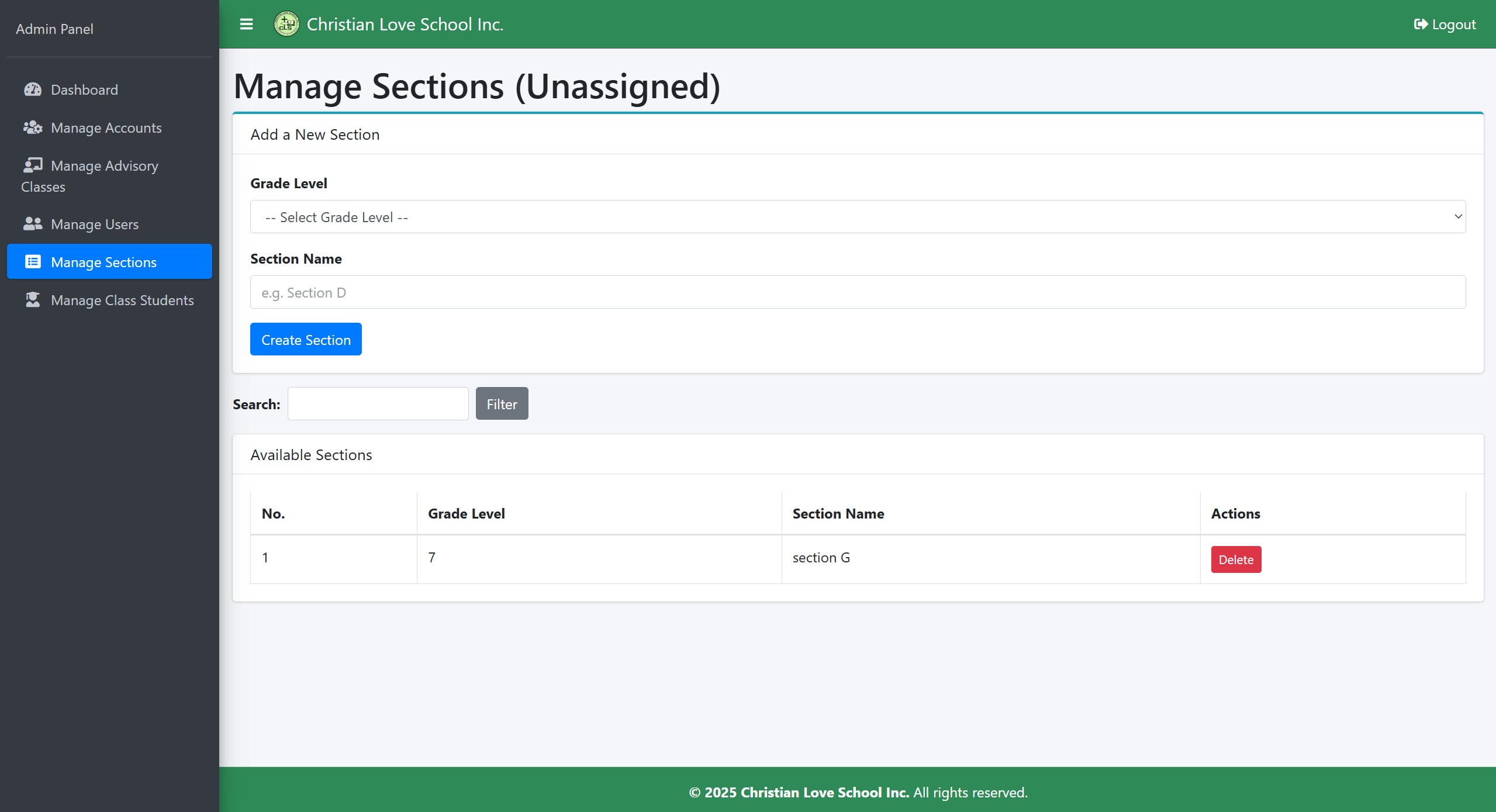Click the Manage Accounts users-cog icon
The image size is (1496, 812).
(x=33, y=127)
